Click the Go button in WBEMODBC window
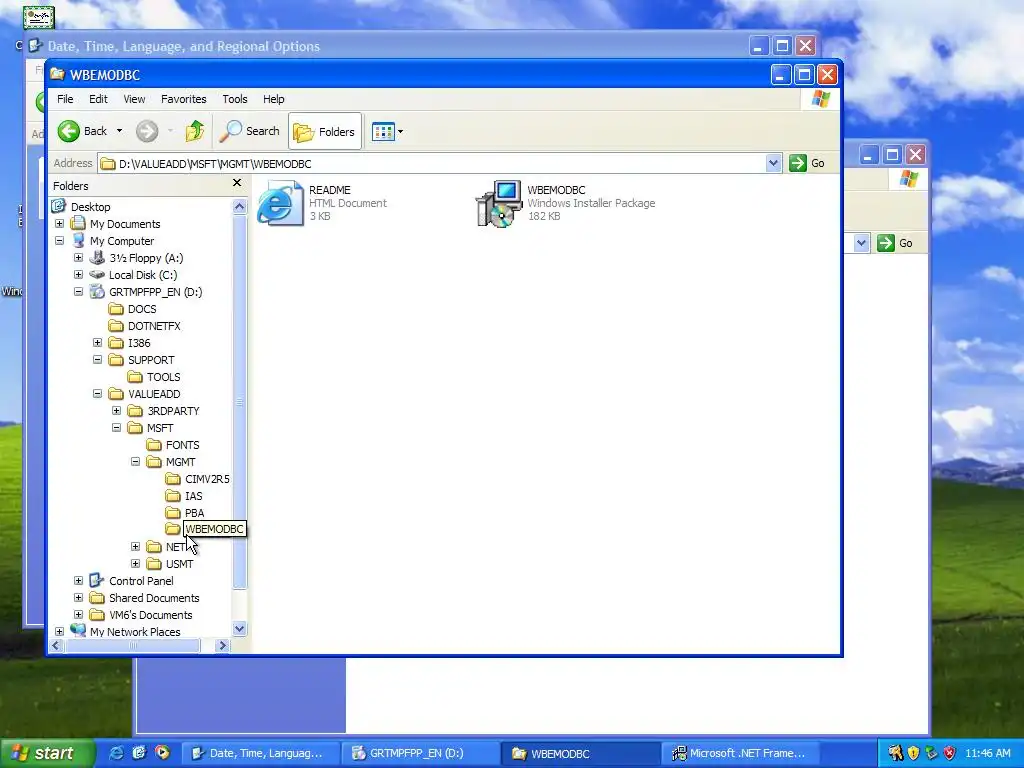The height and width of the screenshot is (768, 1024). pyautogui.click(x=807, y=163)
